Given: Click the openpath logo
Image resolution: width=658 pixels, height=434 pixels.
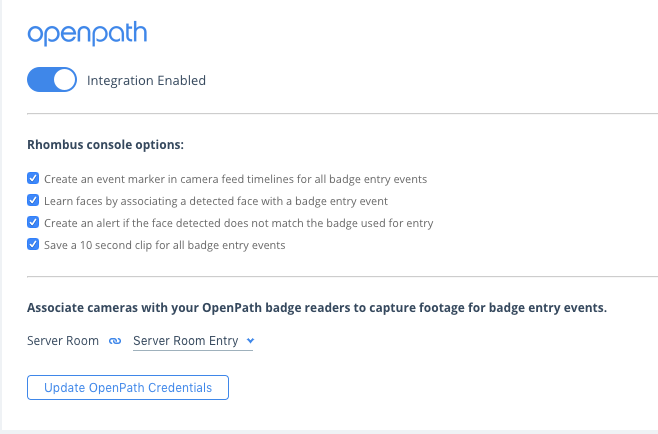Looking at the screenshot, I should pyautogui.click(x=87, y=33).
